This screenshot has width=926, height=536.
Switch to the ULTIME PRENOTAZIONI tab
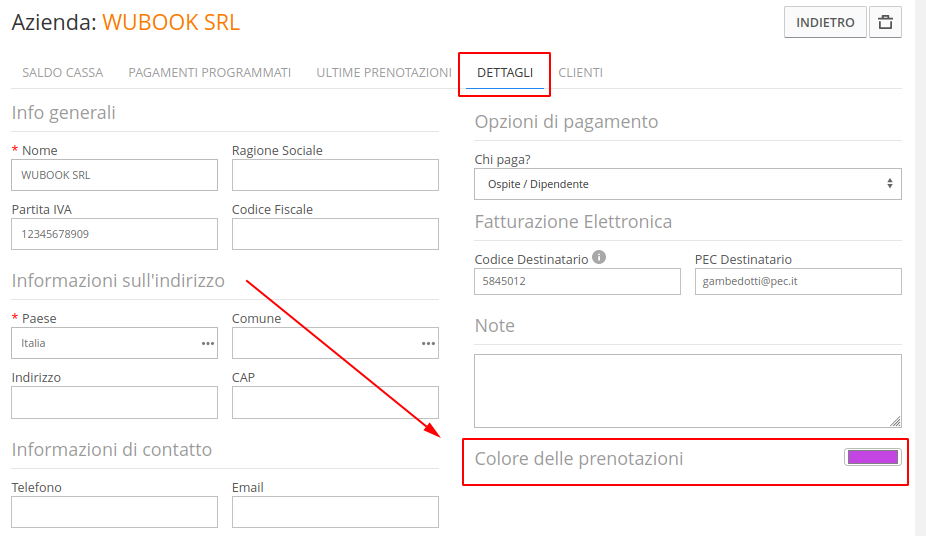(x=384, y=73)
